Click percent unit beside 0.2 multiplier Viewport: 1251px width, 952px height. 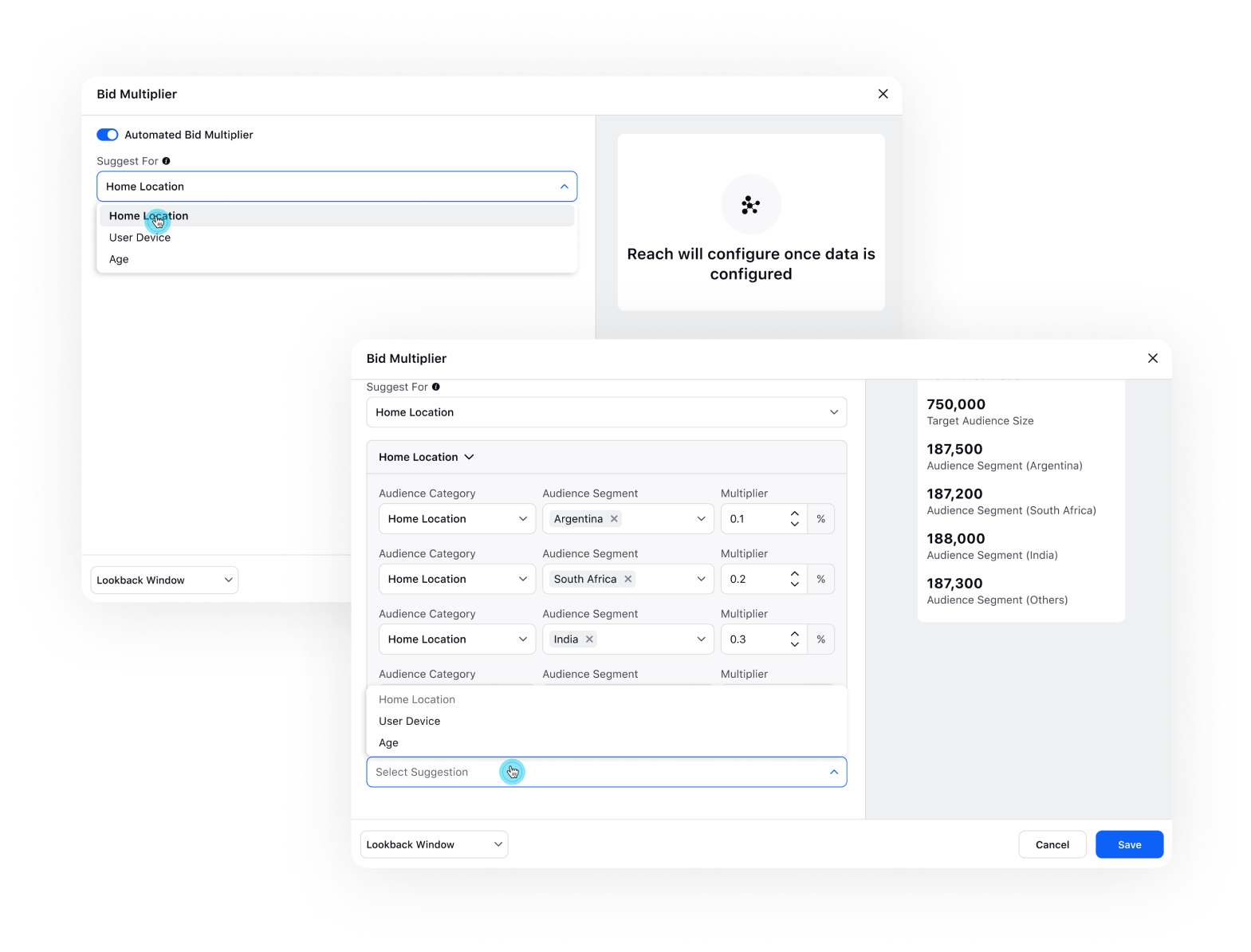820,579
